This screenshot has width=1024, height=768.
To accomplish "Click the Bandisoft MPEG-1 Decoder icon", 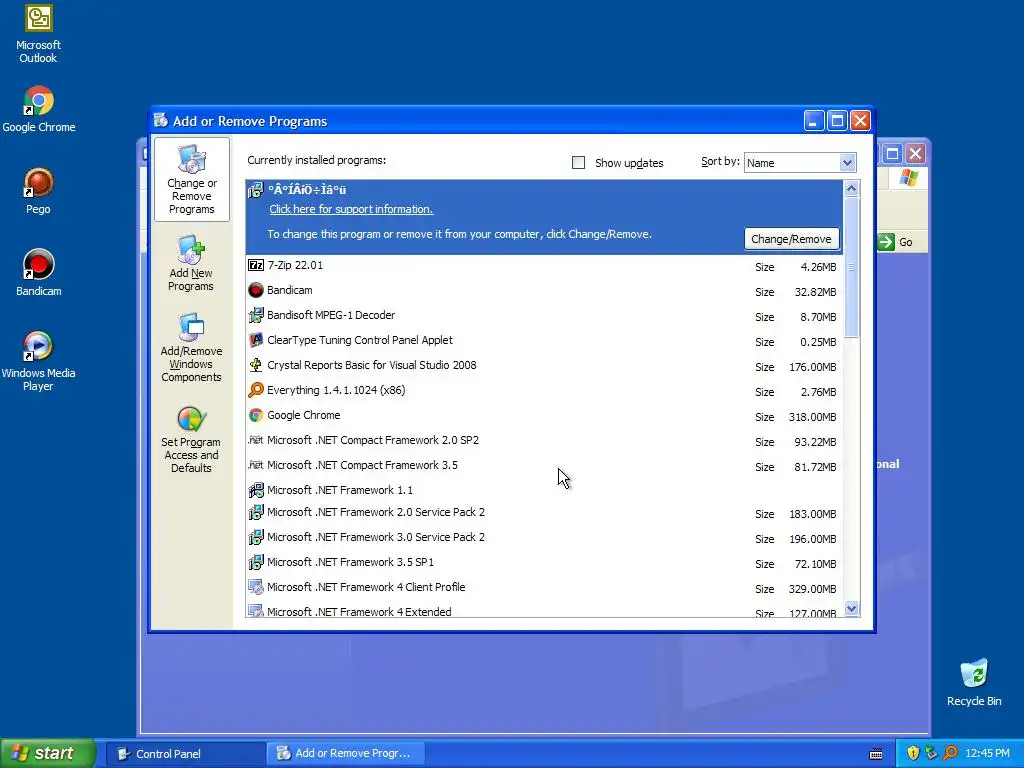I will point(256,315).
